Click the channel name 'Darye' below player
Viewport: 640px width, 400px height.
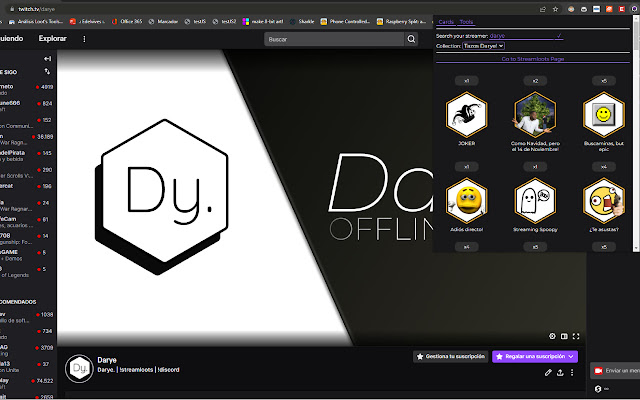pos(107,360)
